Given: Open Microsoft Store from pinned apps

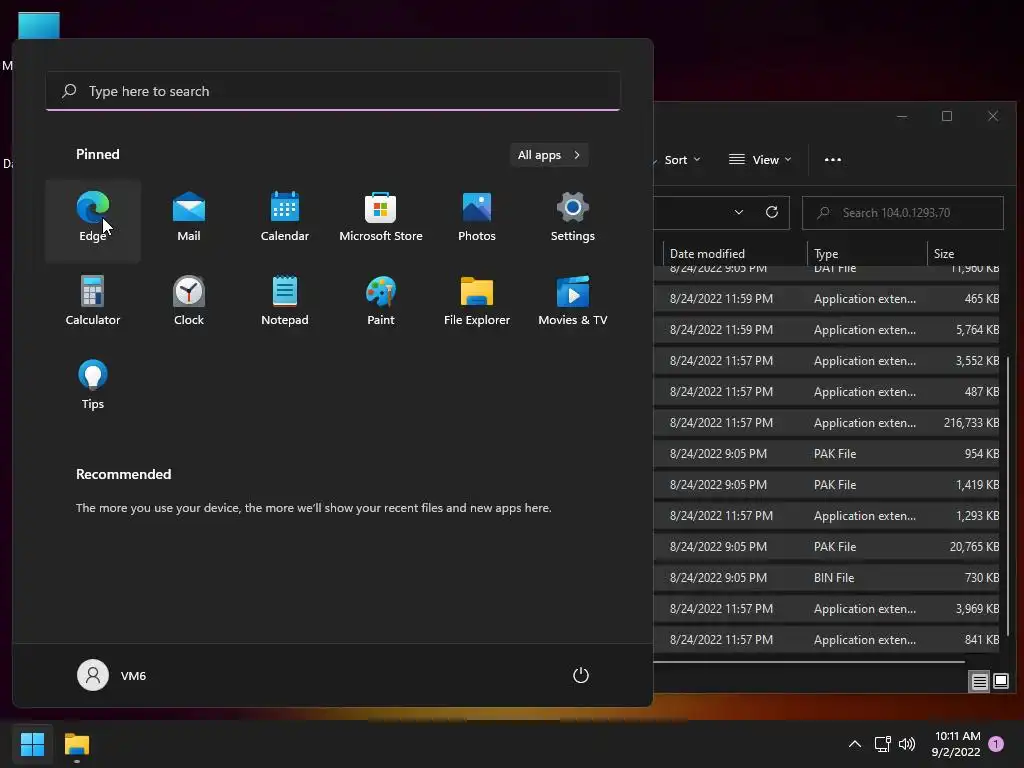Looking at the screenshot, I should [x=381, y=220].
